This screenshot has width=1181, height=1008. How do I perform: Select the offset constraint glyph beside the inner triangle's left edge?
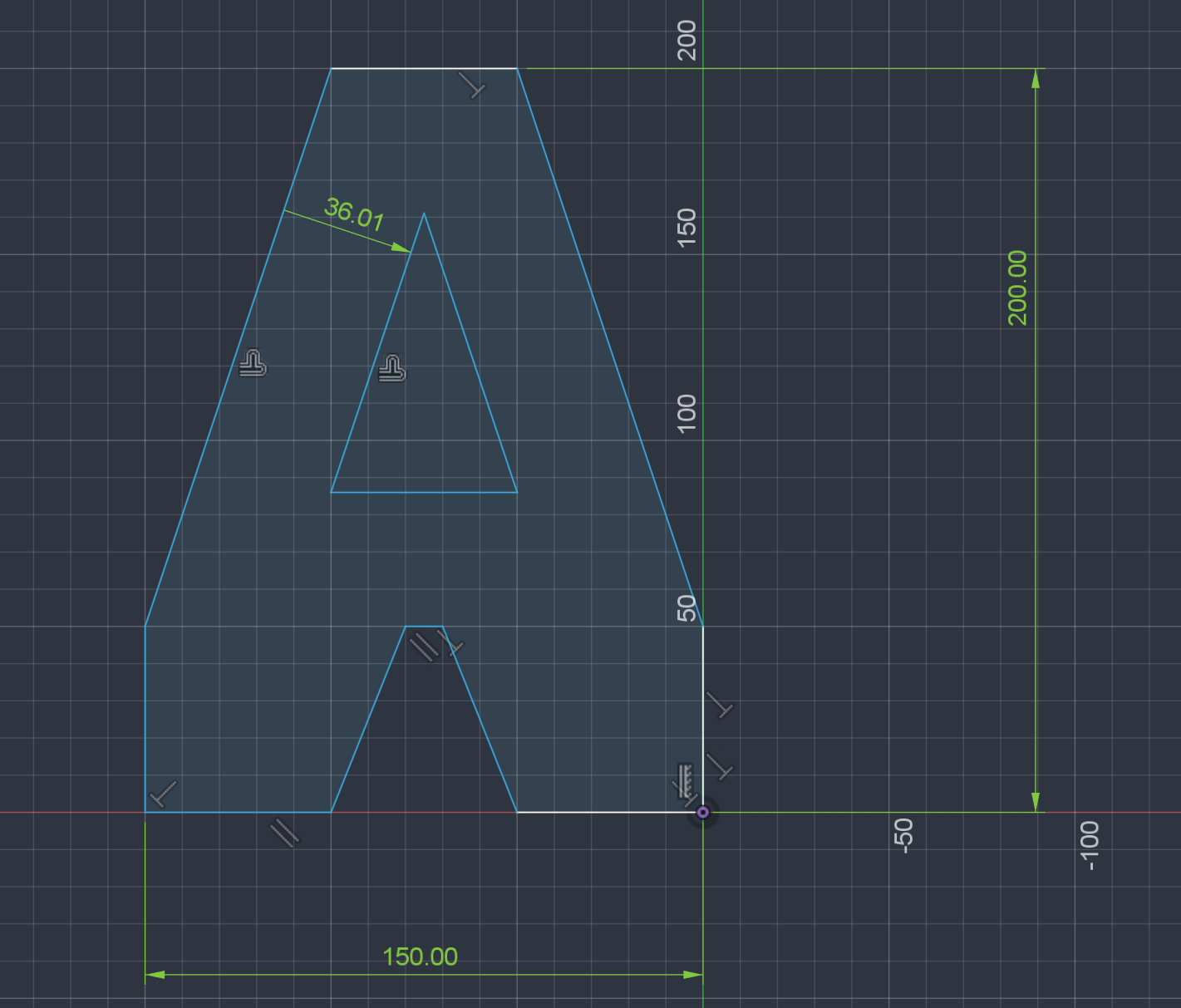392,368
